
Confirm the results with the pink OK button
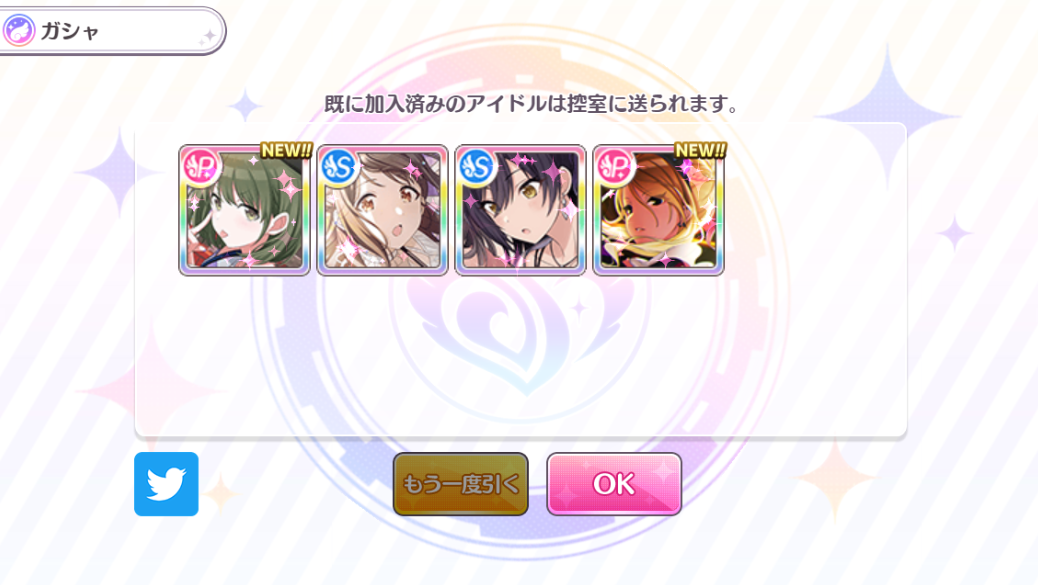tap(614, 484)
